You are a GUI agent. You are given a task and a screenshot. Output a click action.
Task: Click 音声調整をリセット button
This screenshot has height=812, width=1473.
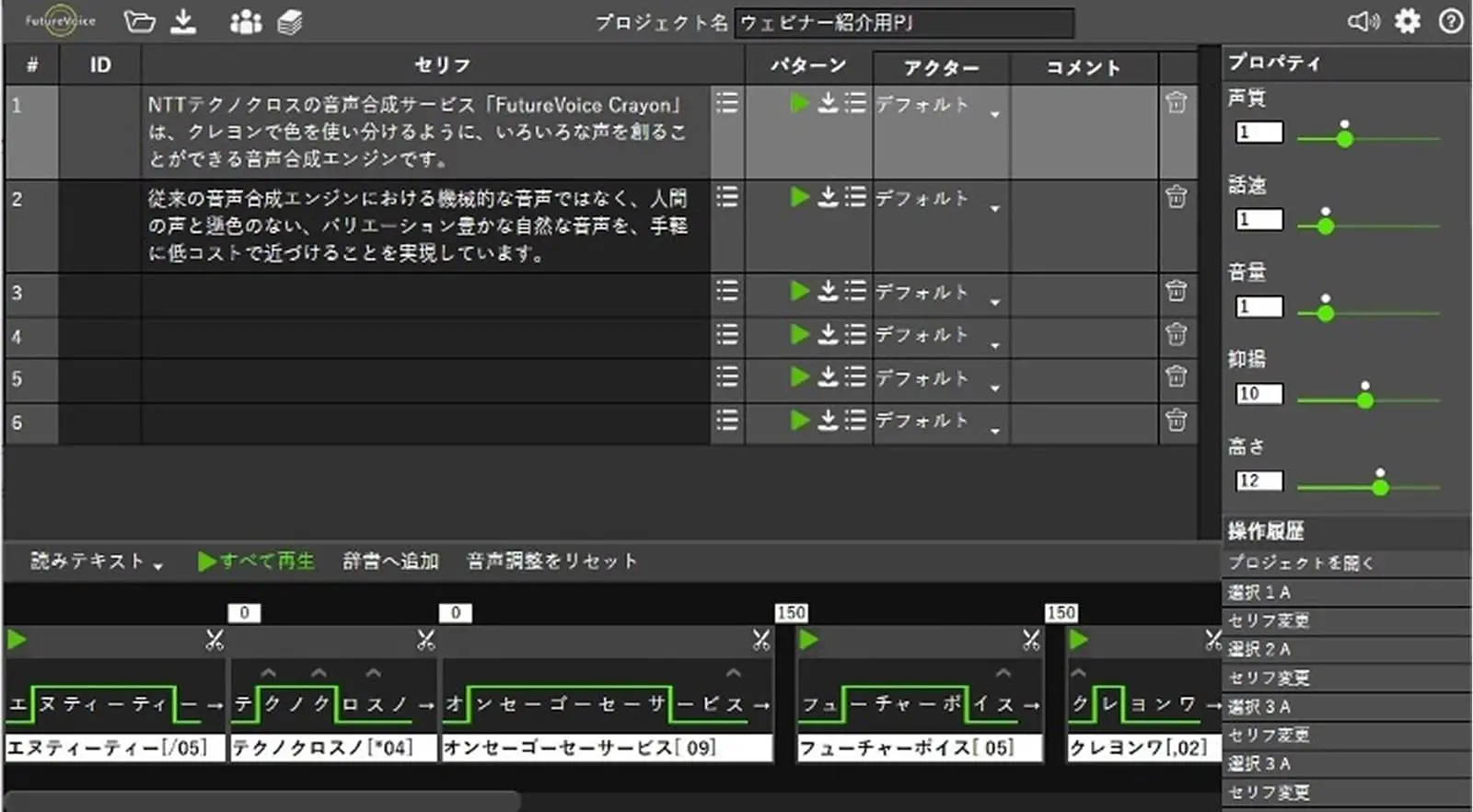point(551,561)
